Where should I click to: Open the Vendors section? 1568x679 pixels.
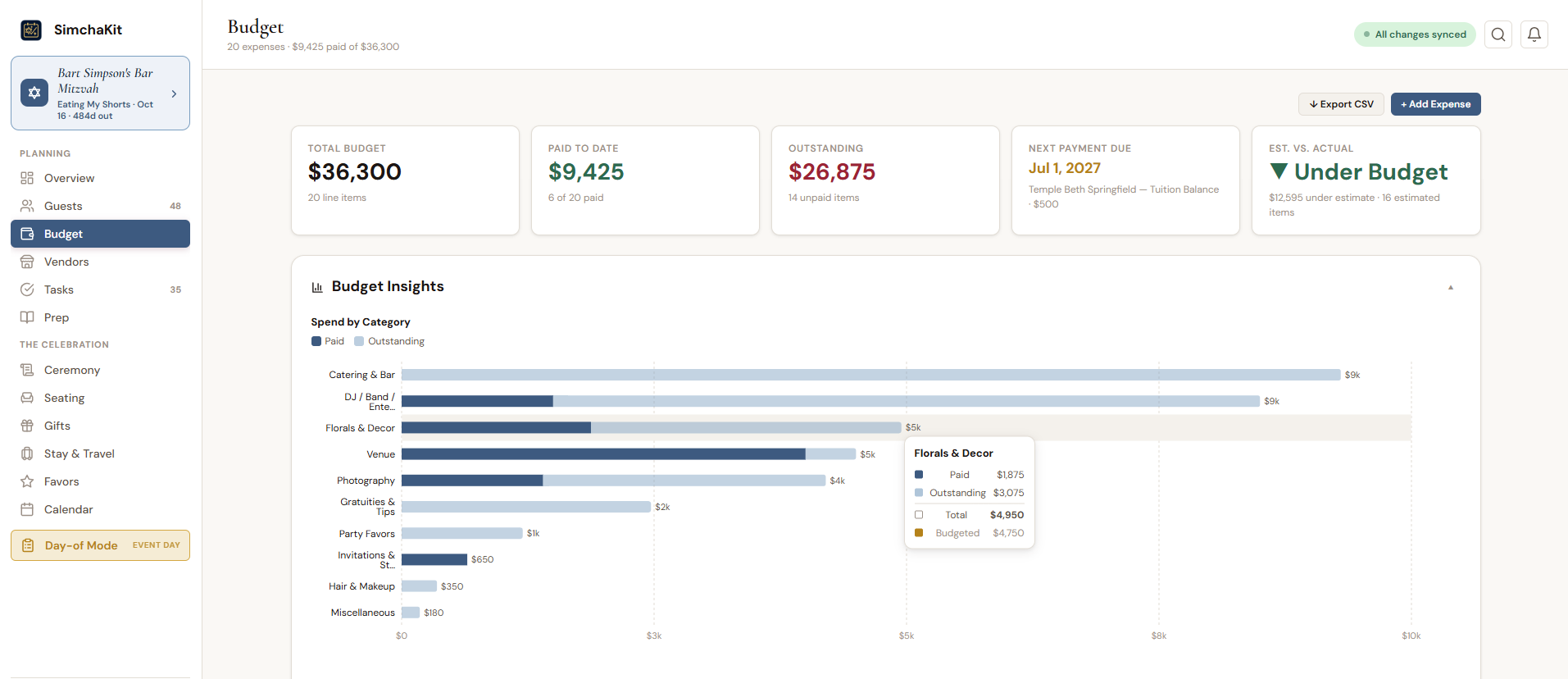(100, 262)
